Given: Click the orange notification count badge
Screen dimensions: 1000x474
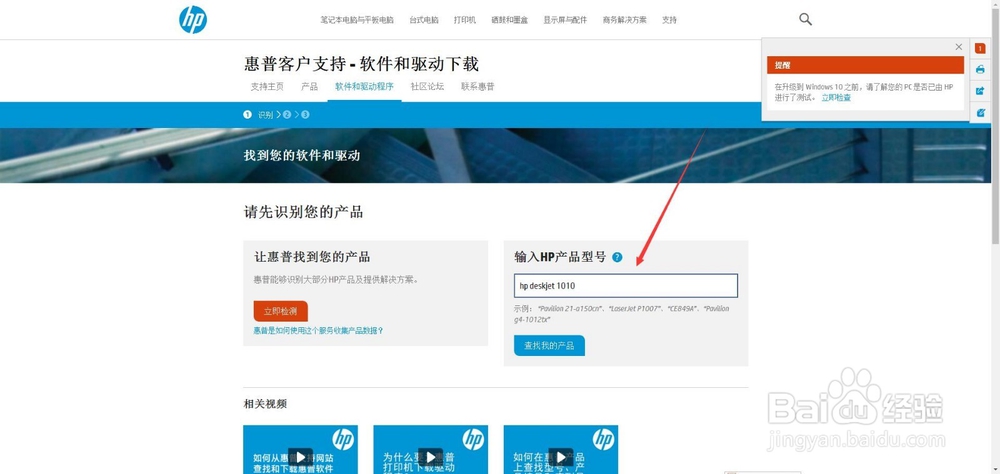Looking at the screenshot, I should (x=980, y=48).
